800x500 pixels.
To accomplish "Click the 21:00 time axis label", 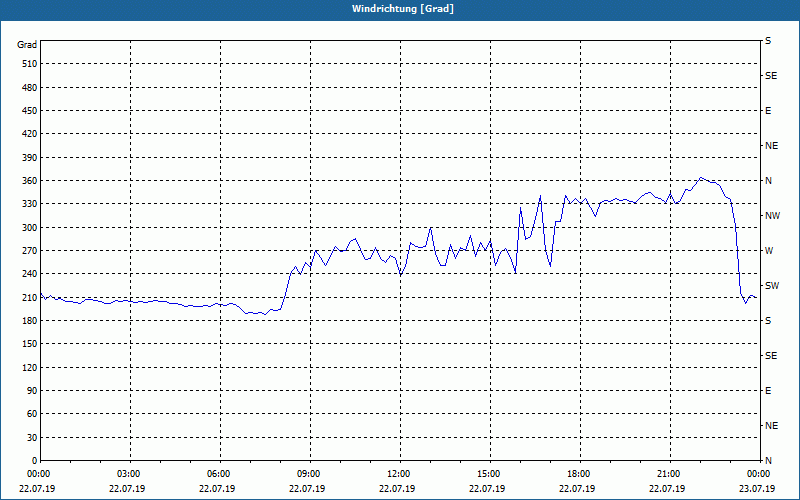I will 668,474.
